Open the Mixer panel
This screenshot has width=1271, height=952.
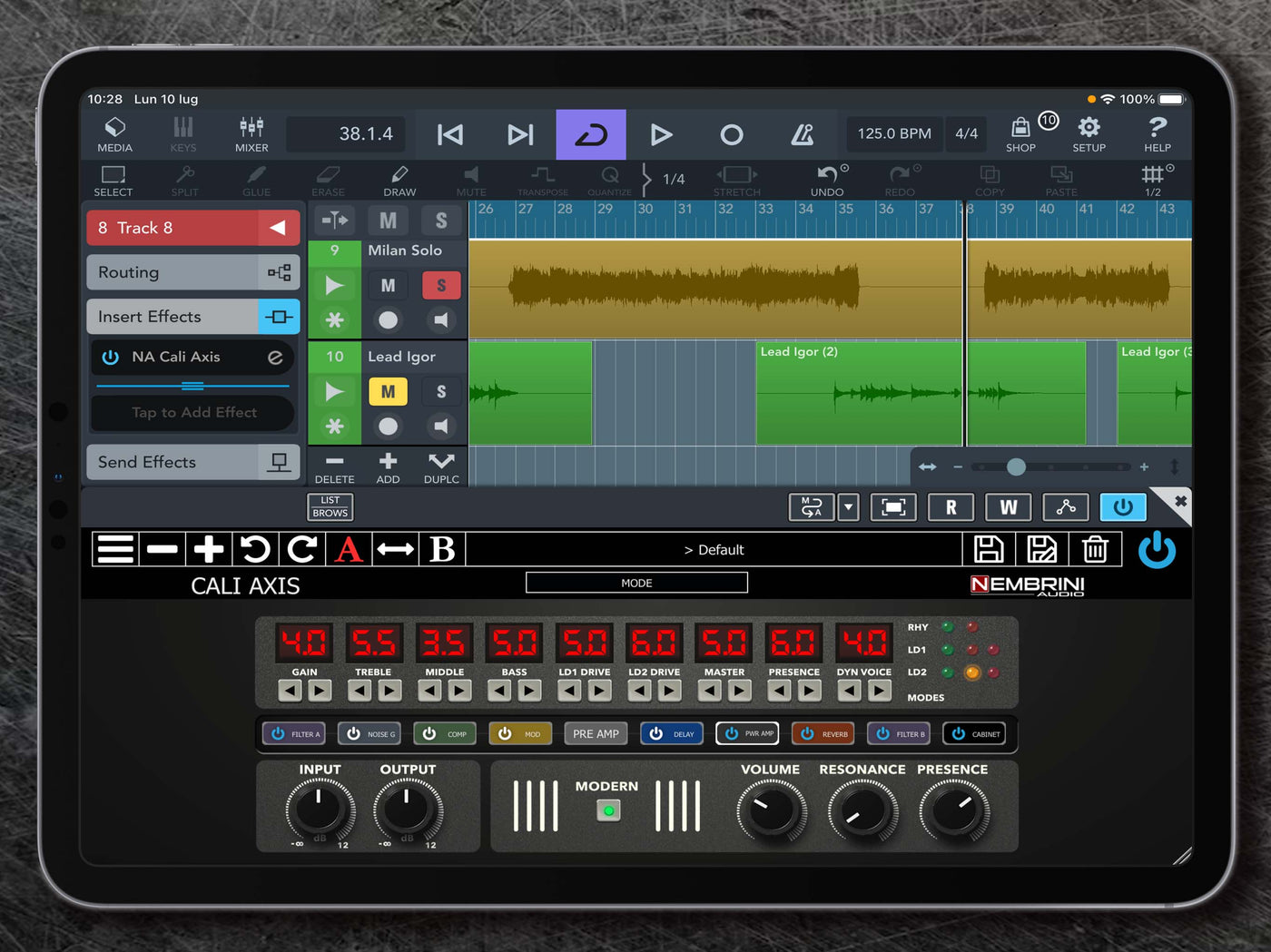[x=251, y=133]
